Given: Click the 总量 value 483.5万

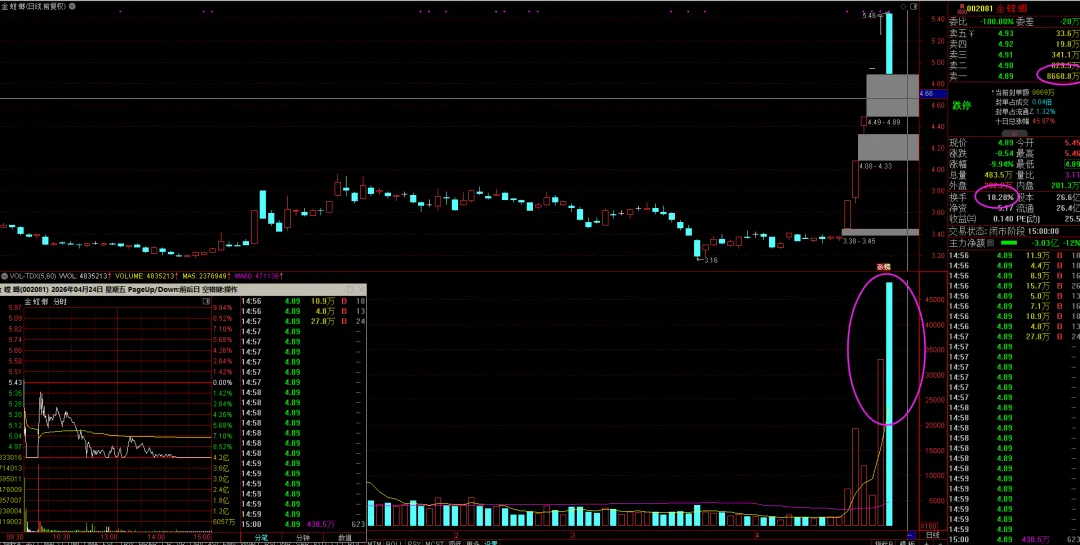Looking at the screenshot, I should pos(999,175).
